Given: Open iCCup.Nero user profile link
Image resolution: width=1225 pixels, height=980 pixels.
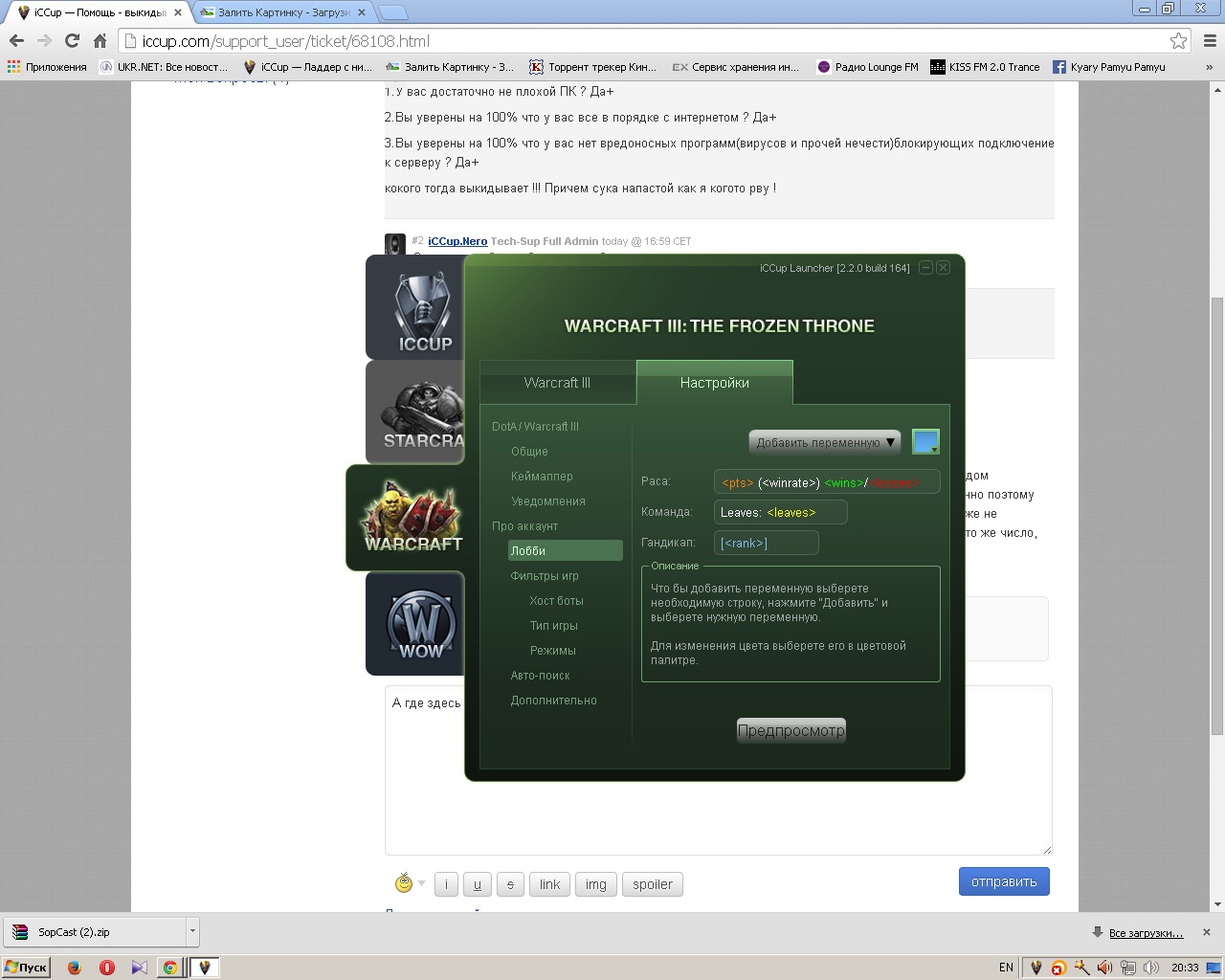Looking at the screenshot, I should (x=457, y=241).
